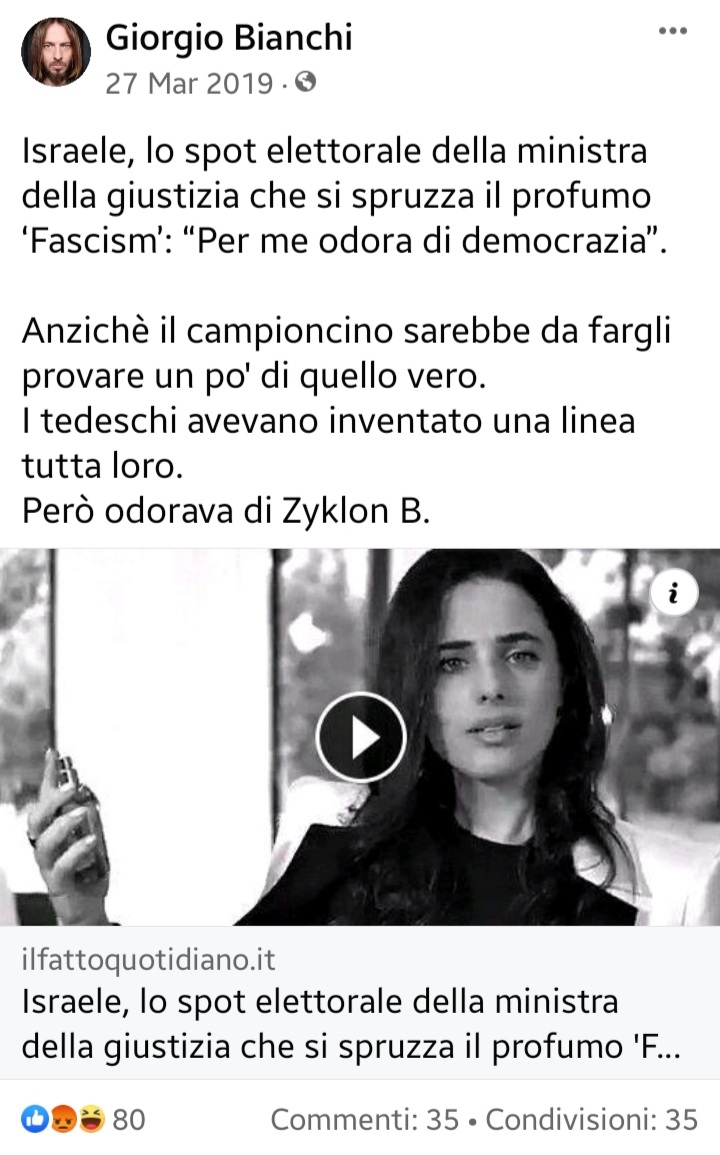Image resolution: width=720 pixels, height=1155 pixels.
Task: Open the profile picture of the poster
Action: pyautogui.click(x=56, y=52)
